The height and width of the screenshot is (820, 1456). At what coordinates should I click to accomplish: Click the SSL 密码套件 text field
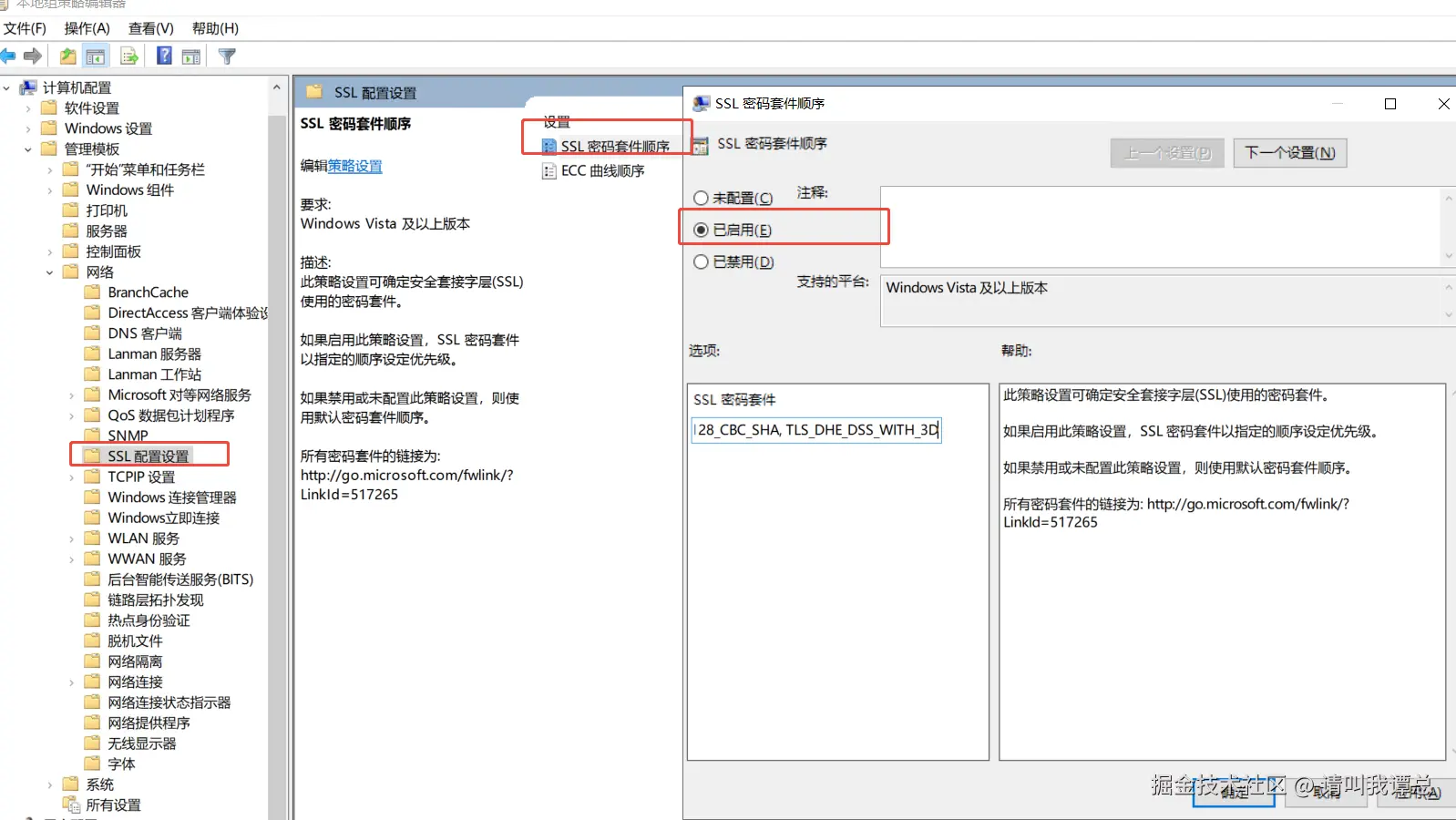tap(816, 429)
